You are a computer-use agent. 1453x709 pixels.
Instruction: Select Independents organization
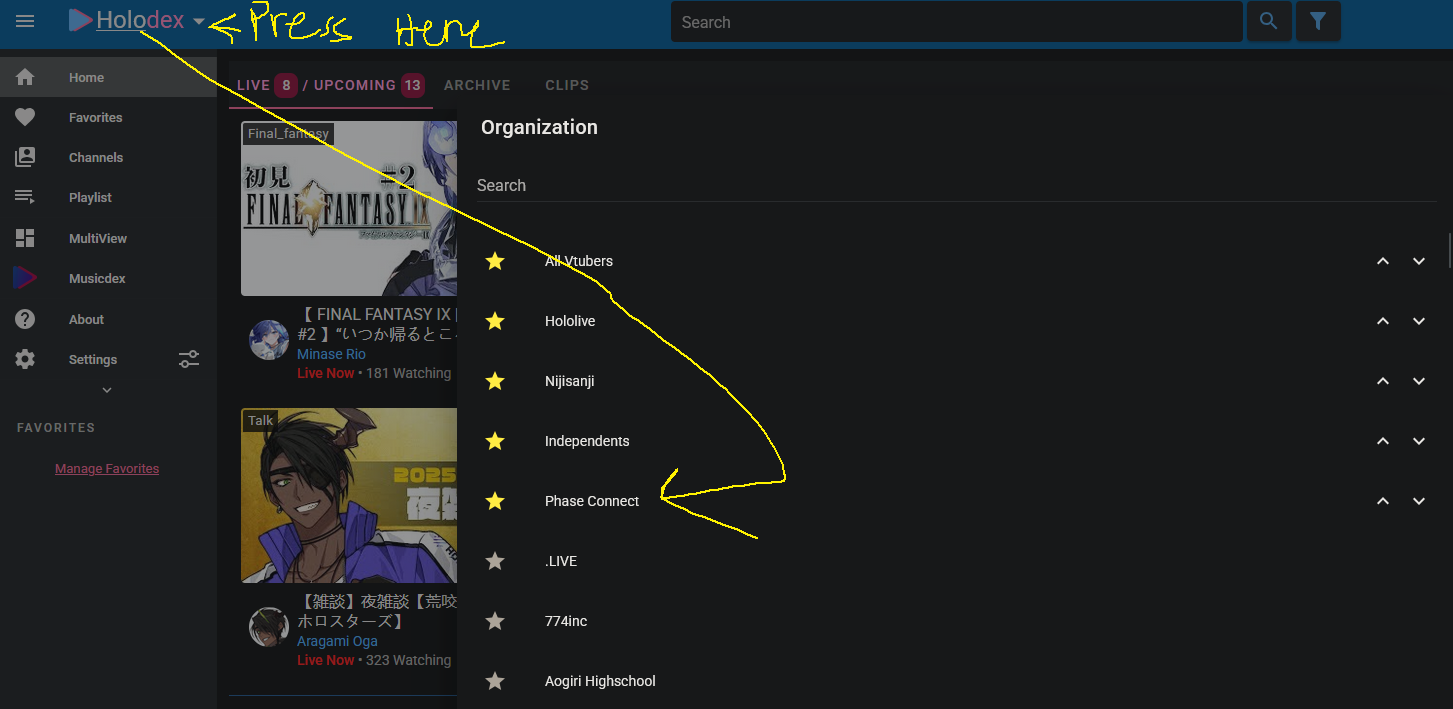pos(587,441)
